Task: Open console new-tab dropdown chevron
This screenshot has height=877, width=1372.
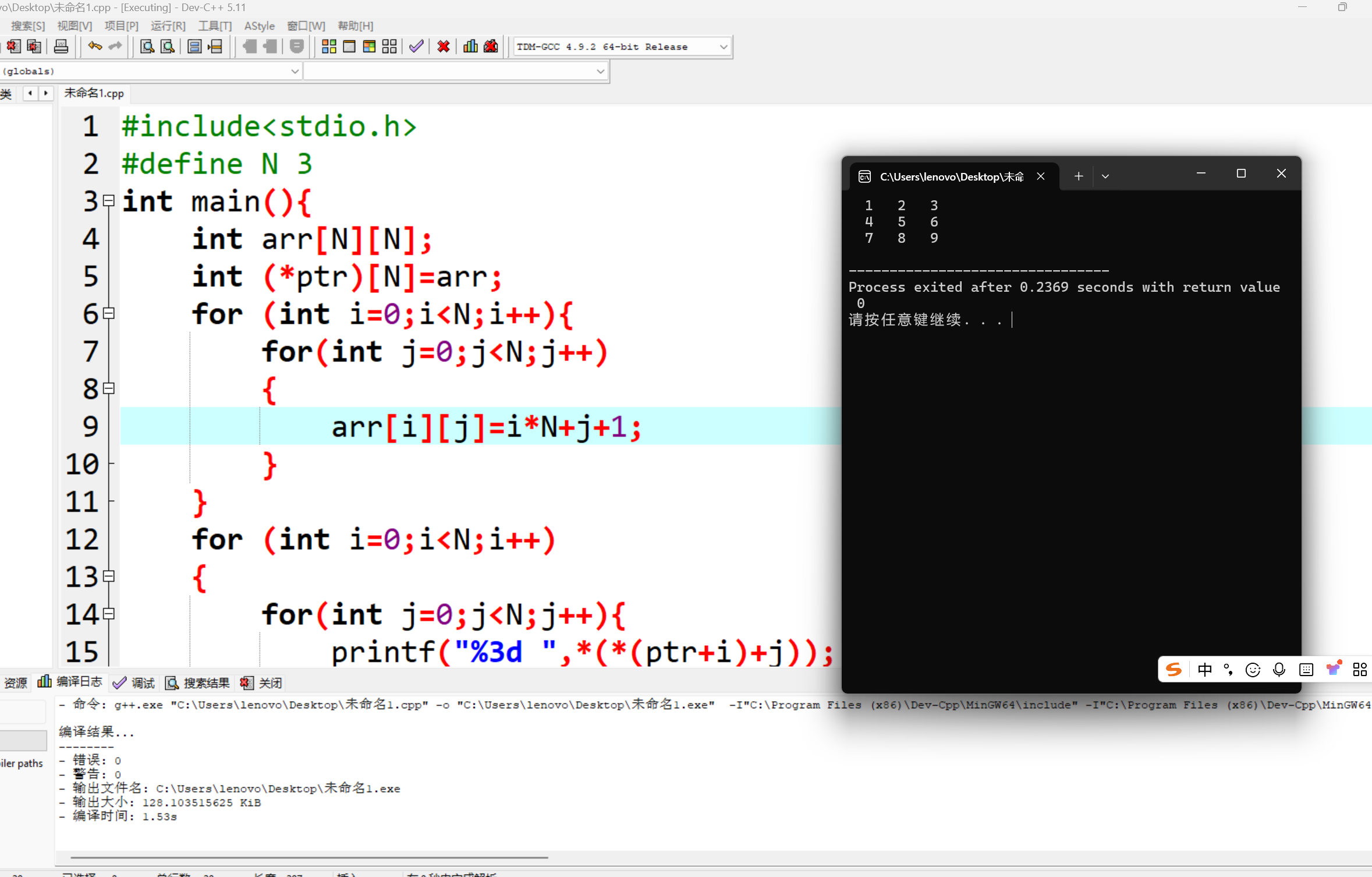Action: [1105, 176]
